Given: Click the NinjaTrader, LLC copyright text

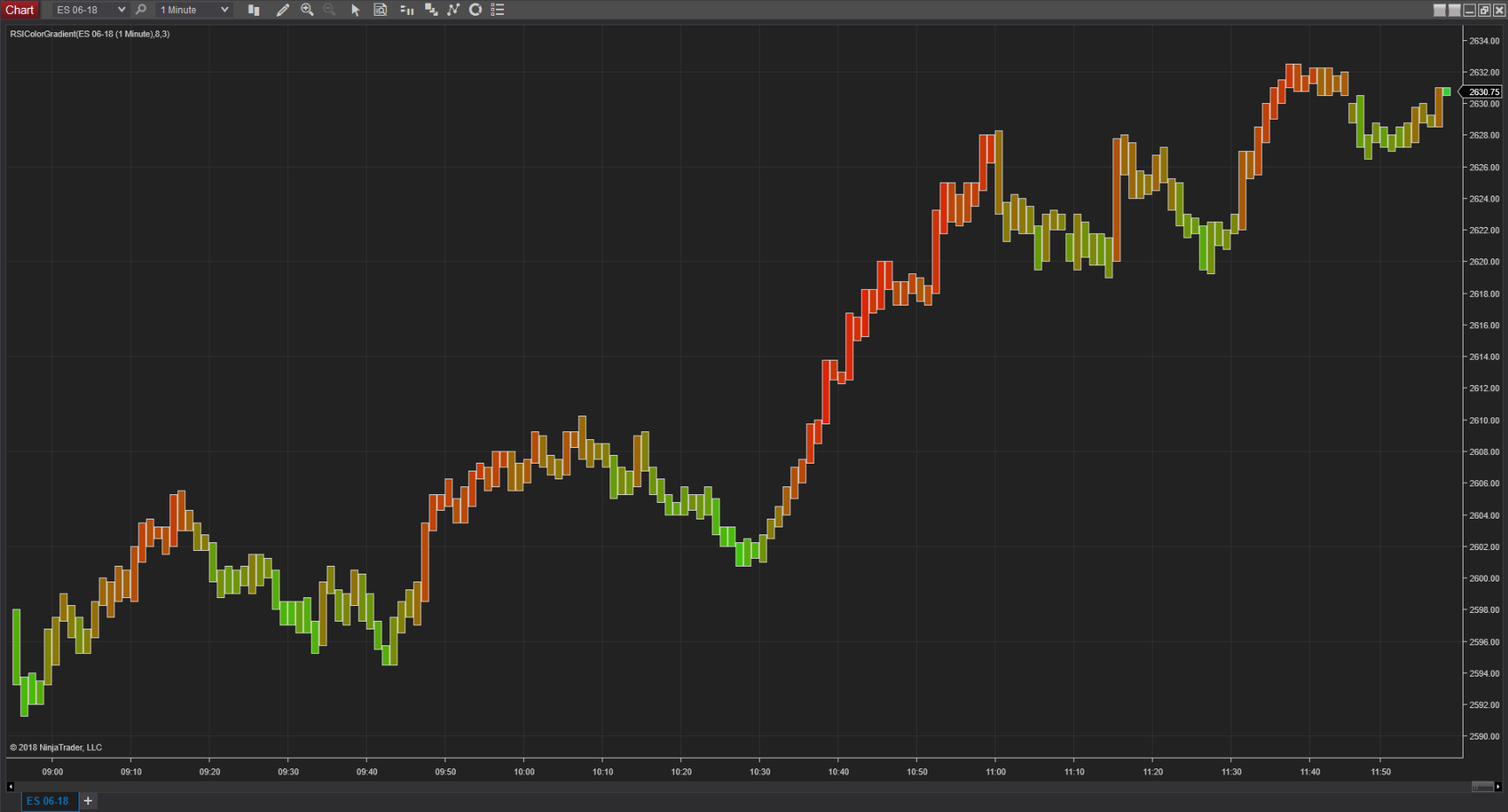Looking at the screenshot, I should [58, 747].
